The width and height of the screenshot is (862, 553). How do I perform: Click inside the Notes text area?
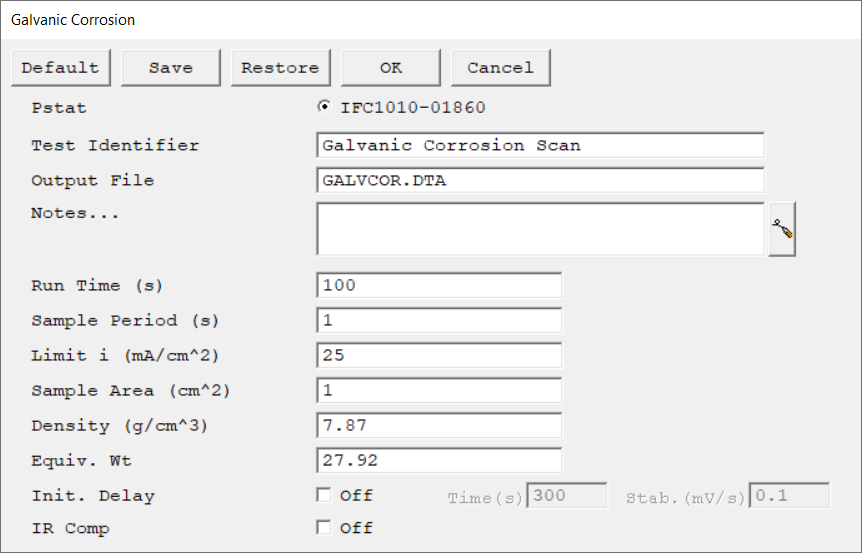coord(540,229)
